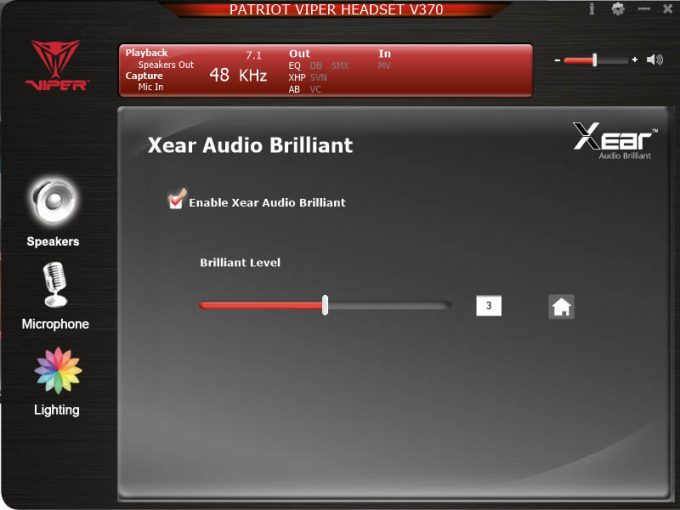
Task: Toggle the SVN output indicator
Action: tap(318, 78)
